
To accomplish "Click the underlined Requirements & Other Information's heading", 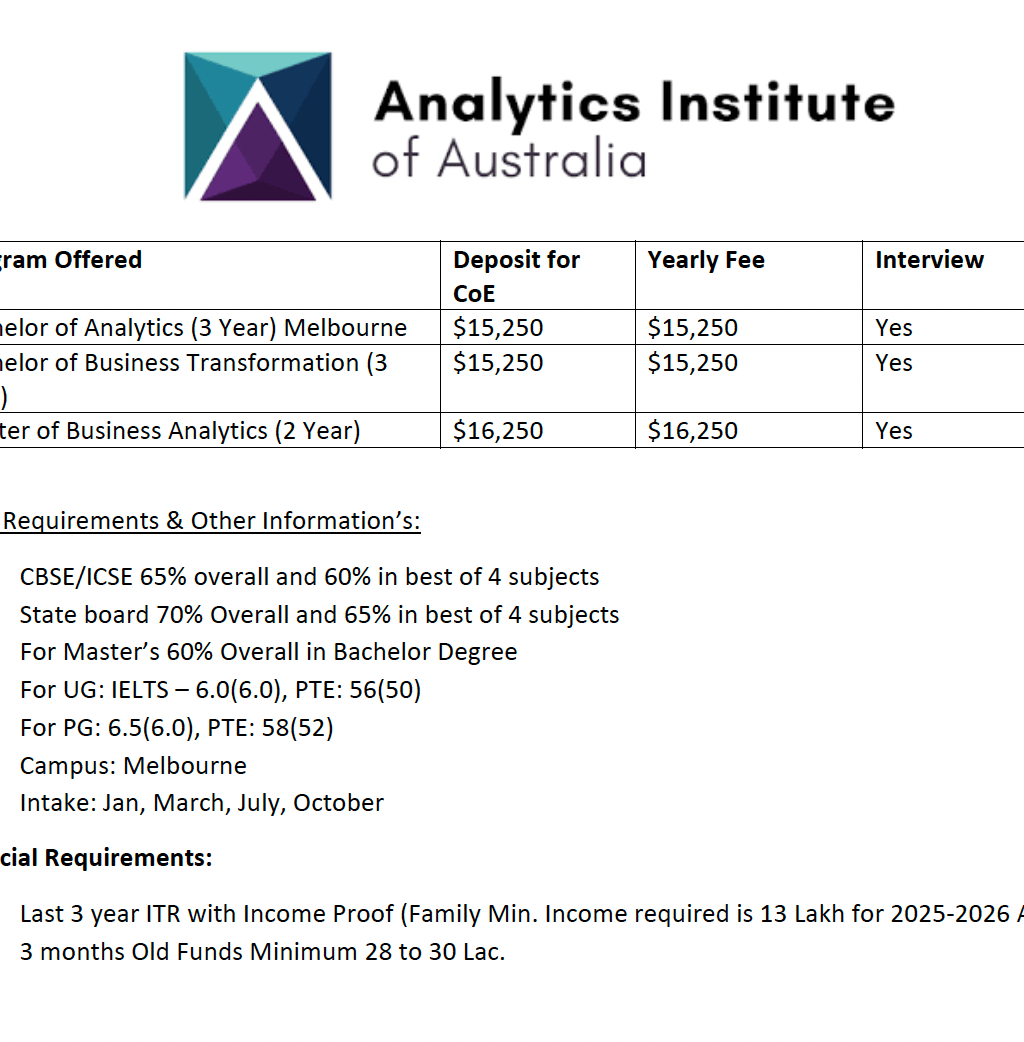I will tap(212, 521).
